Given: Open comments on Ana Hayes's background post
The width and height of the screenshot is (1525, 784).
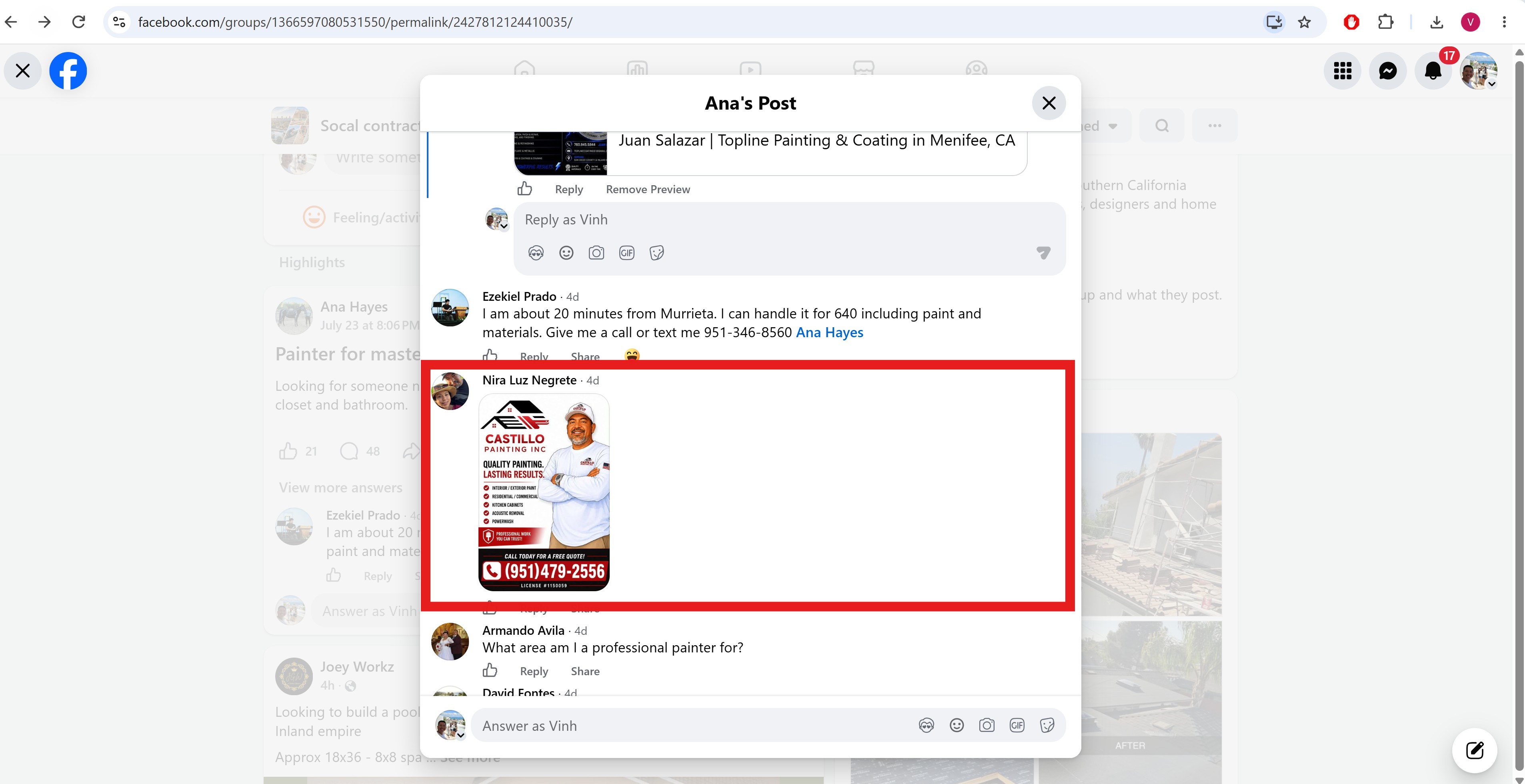Looking at the screenshot, I should click(x=349, y=451).
